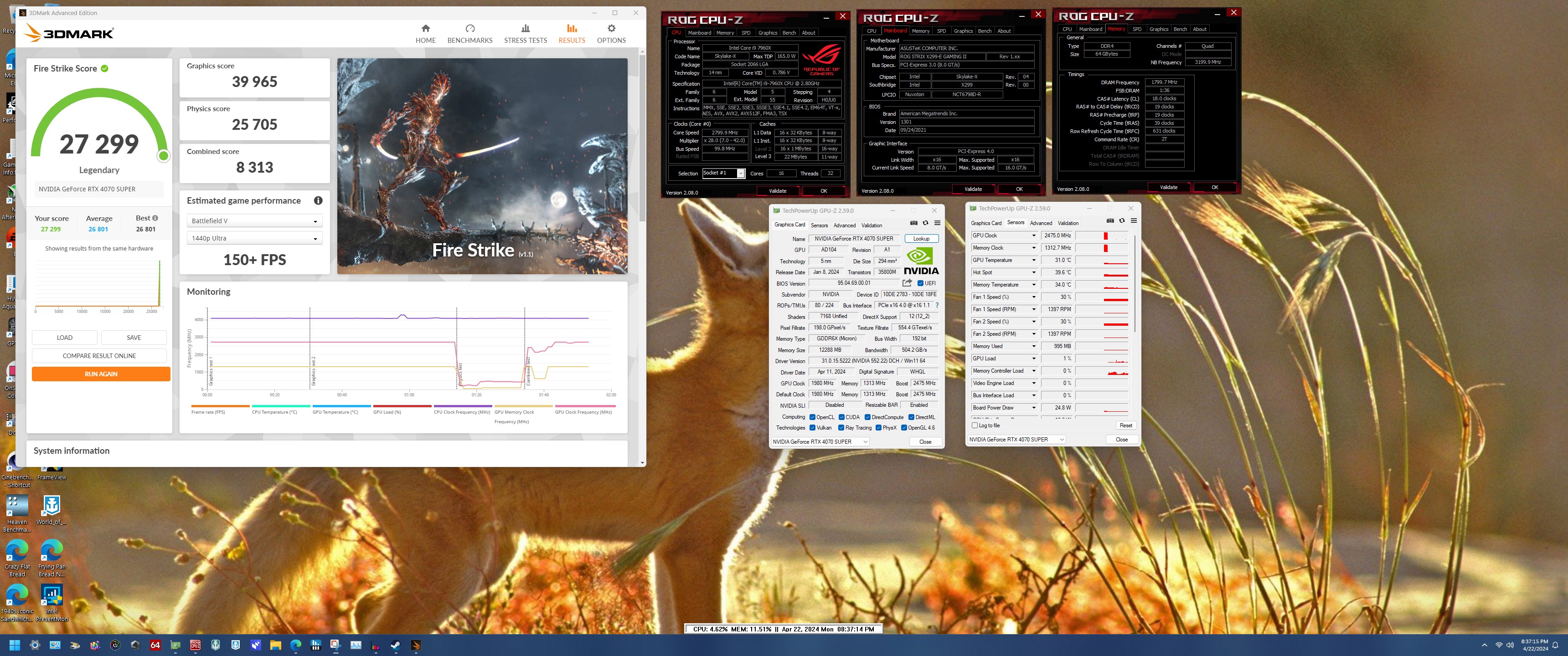Screen dimensions: 1568x656
Task: Open Bench tab in first CPU-Z window
Action: pos(789,33)
